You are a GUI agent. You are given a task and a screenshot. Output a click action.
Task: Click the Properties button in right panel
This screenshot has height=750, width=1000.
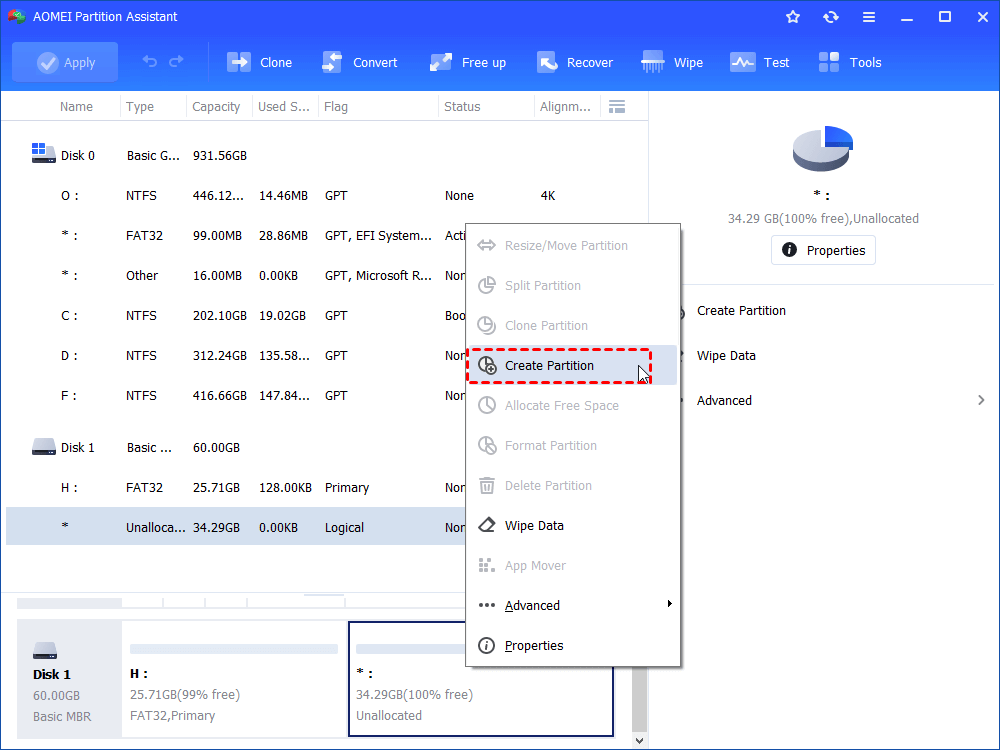coord(823,250)
